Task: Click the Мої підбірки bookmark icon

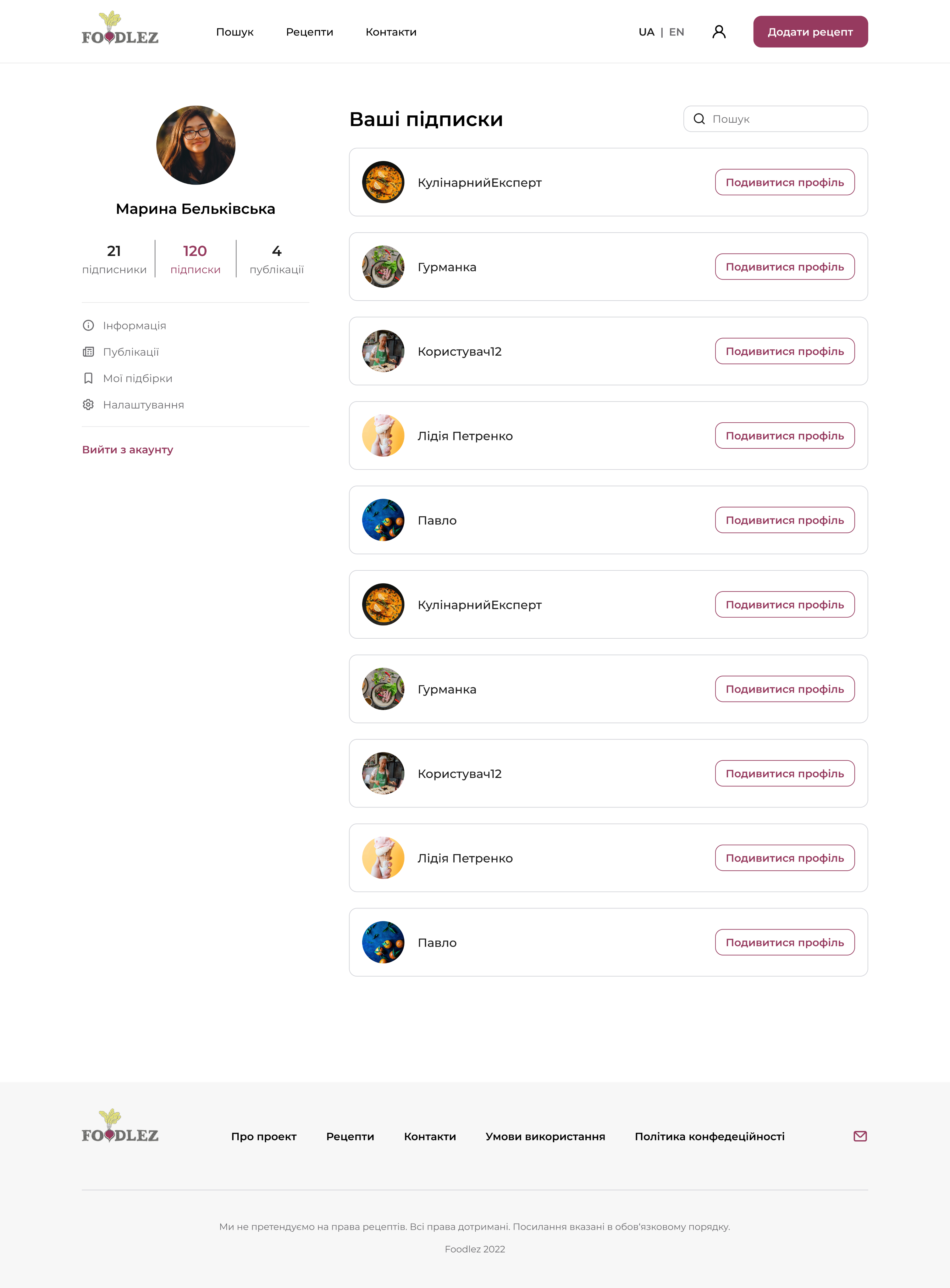Action: click(x=89, y=379)
